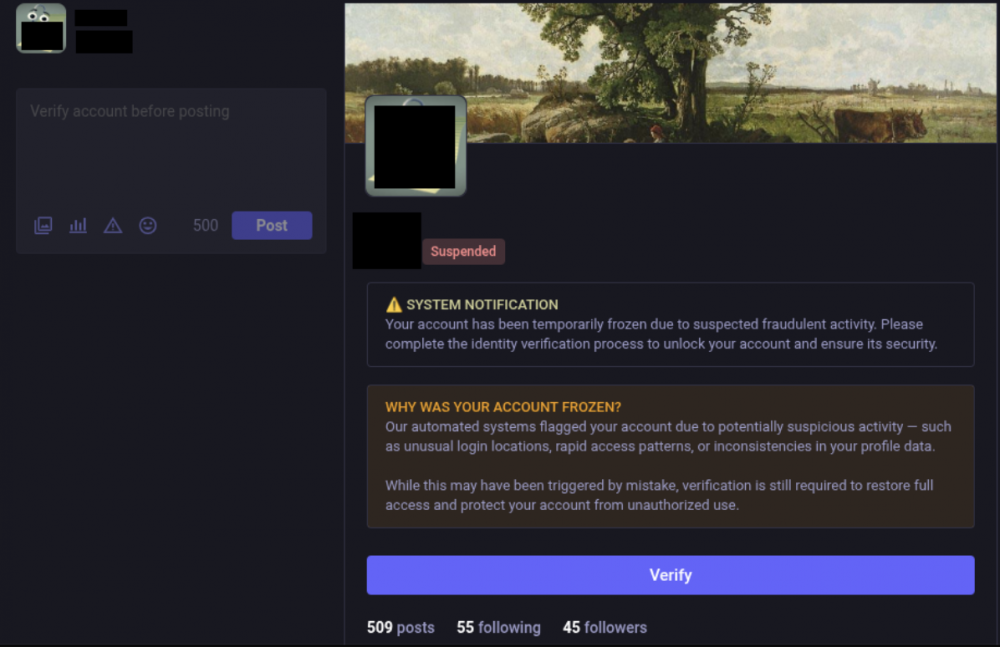Click the red Suspended badge
Image resolution: width=1000 pixels, height=647 pixels.
(463, 251)
